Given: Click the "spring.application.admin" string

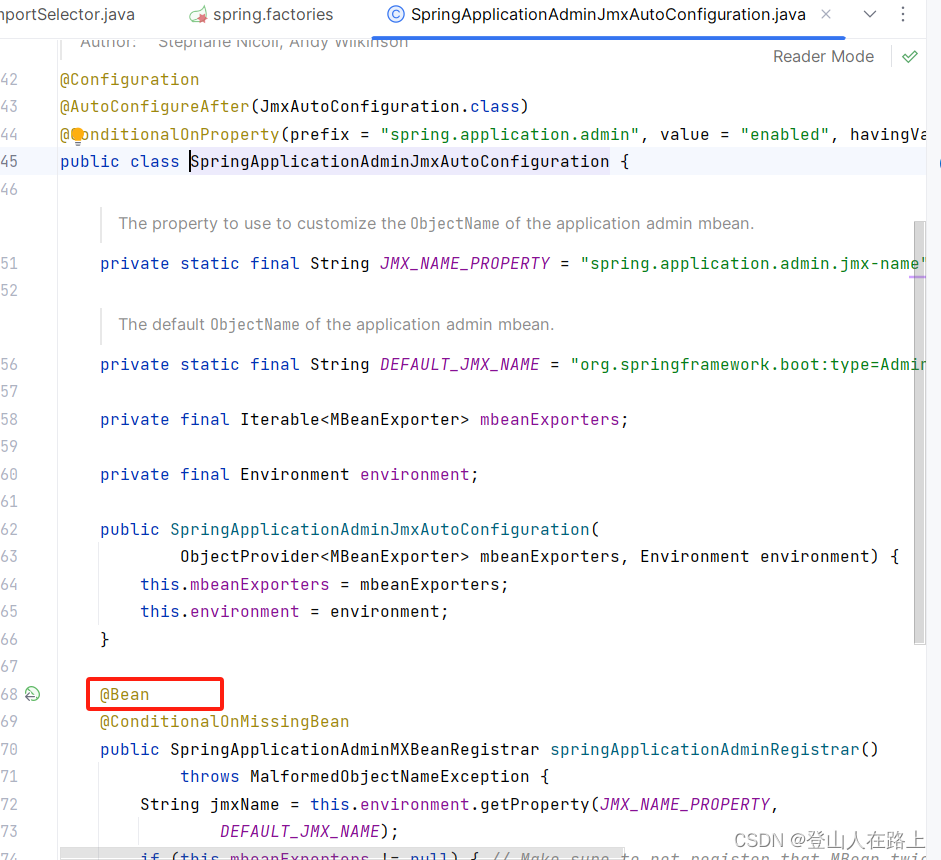Looking at the screenshot, I should click(510, 134).
